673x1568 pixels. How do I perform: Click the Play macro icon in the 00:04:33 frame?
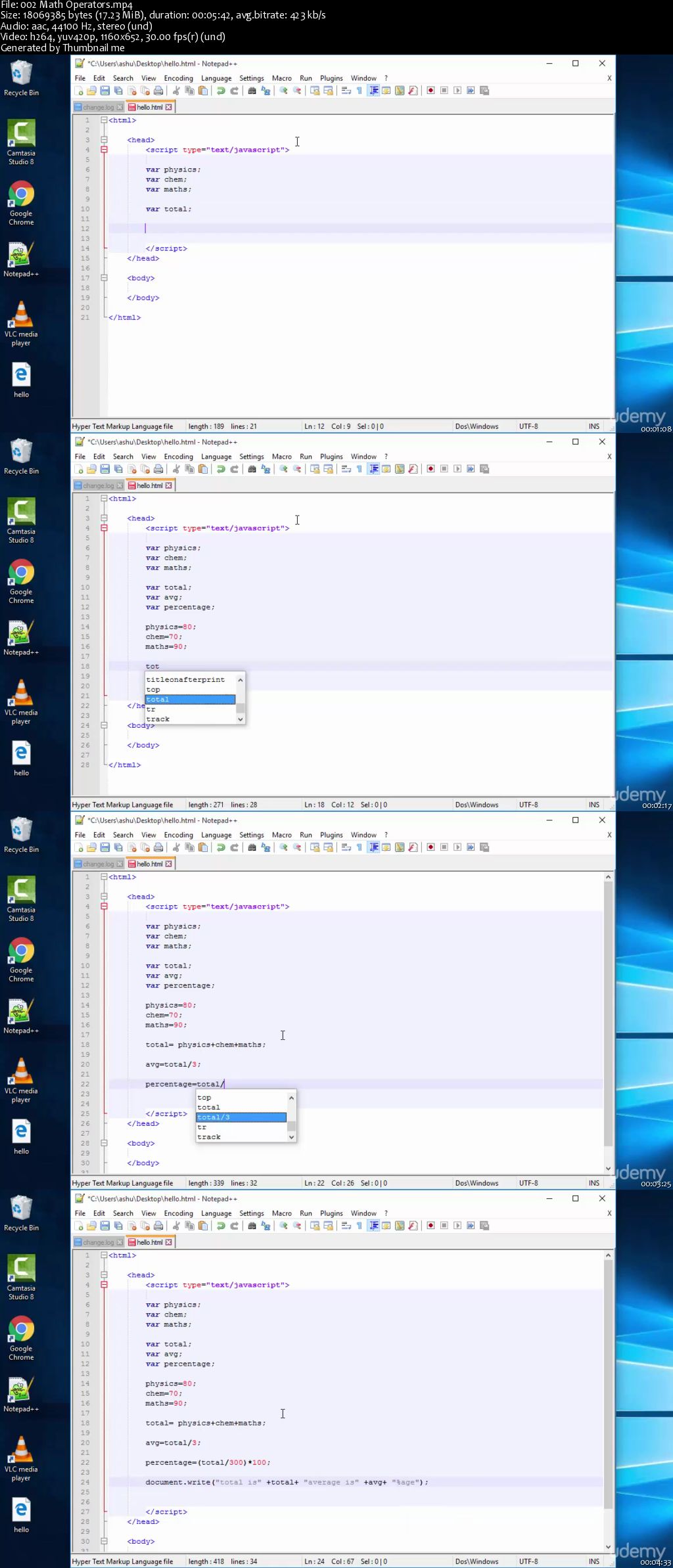tap(457, 1226)
